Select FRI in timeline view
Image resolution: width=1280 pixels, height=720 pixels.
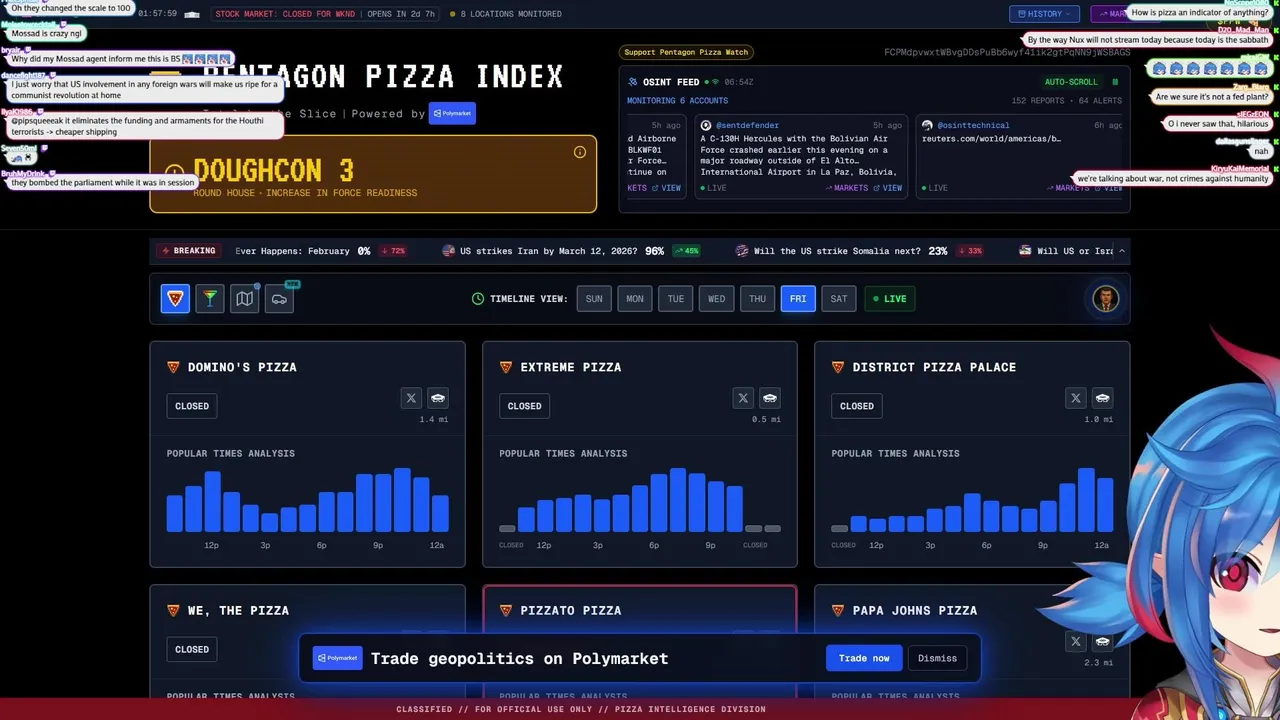tap(798, 298)
